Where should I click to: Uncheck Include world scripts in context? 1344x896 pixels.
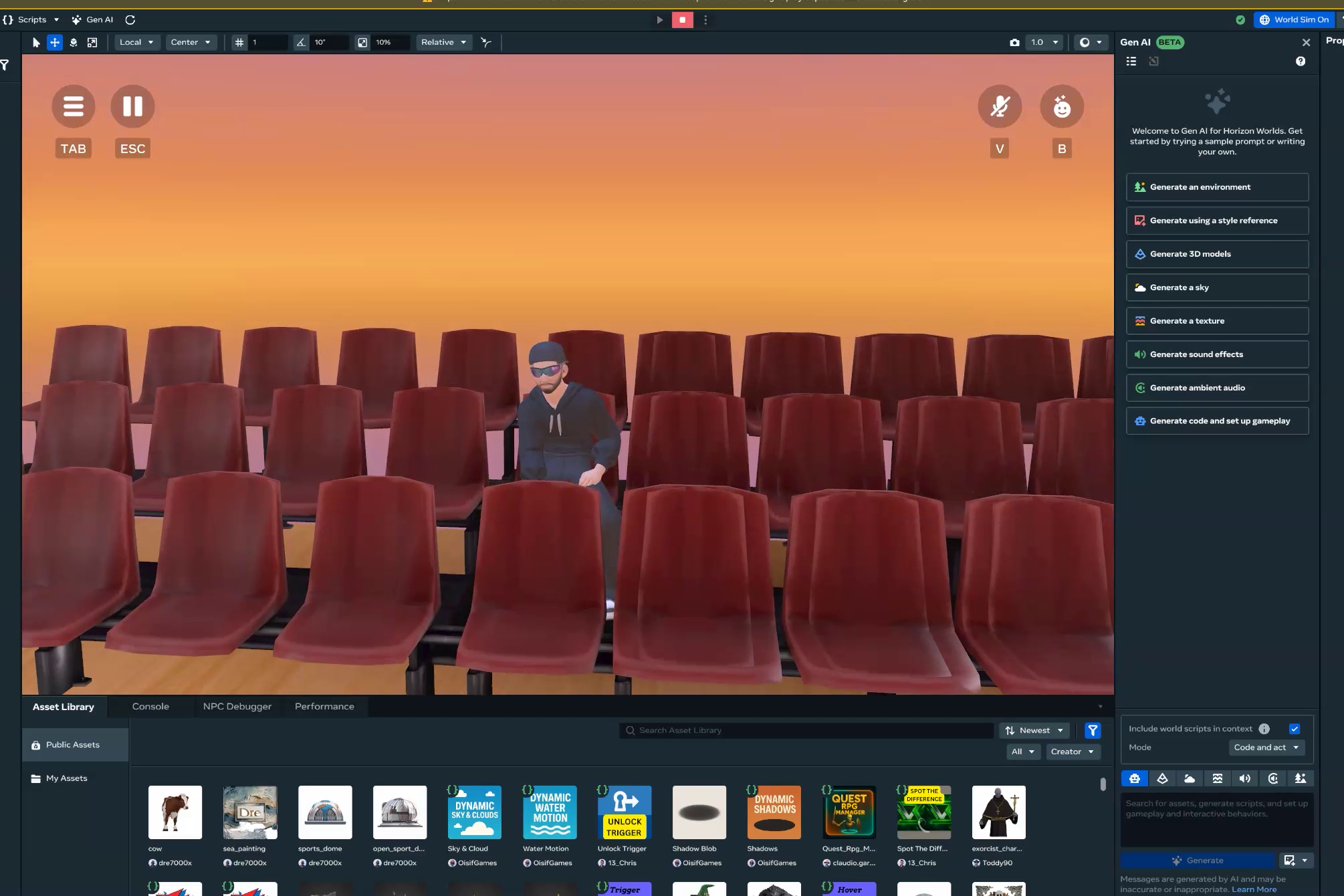[x=1295, y=729]
